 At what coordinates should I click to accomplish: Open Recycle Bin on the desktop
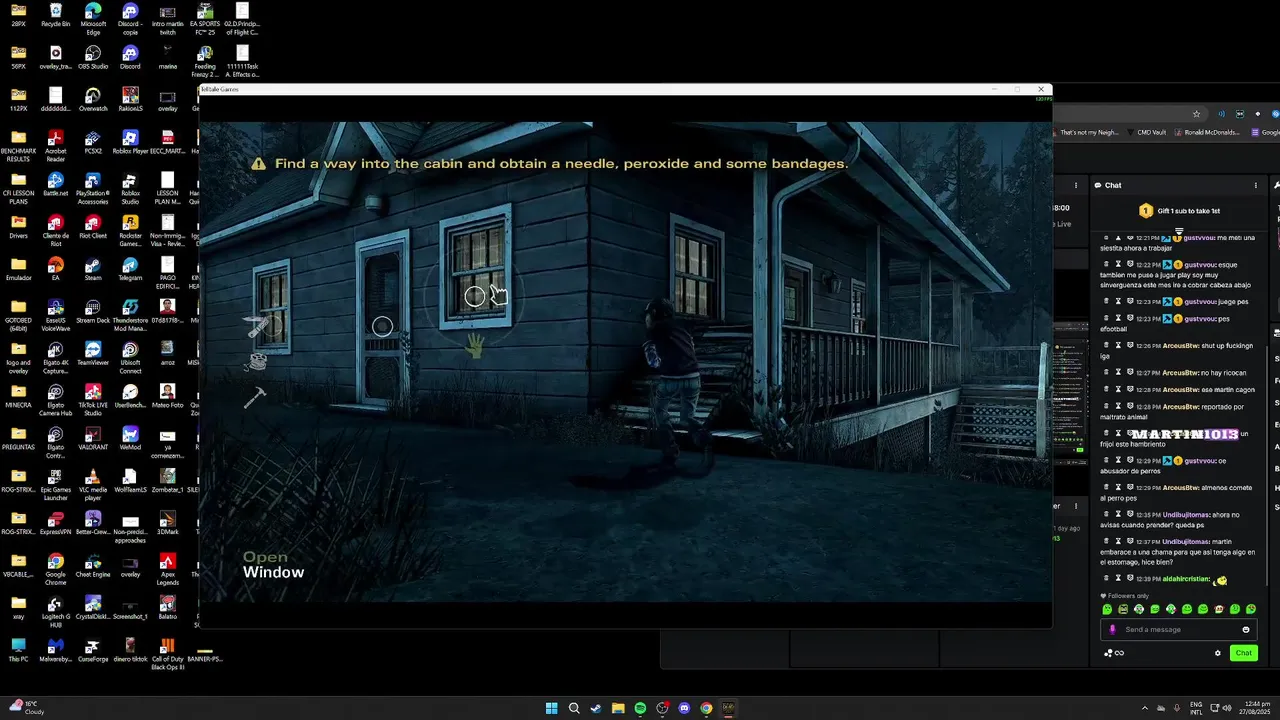click(x=56, y=15)
